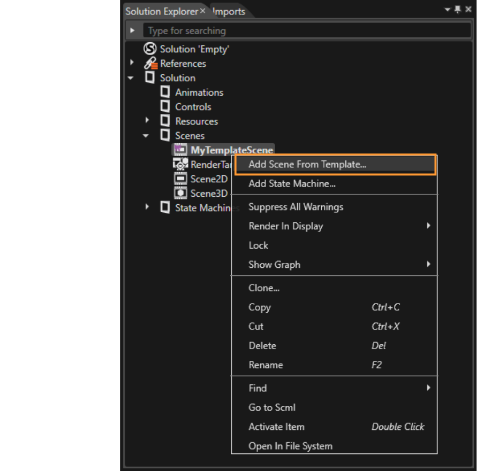
Task: Select the Scene3D icon
Action: coord(180,193)
